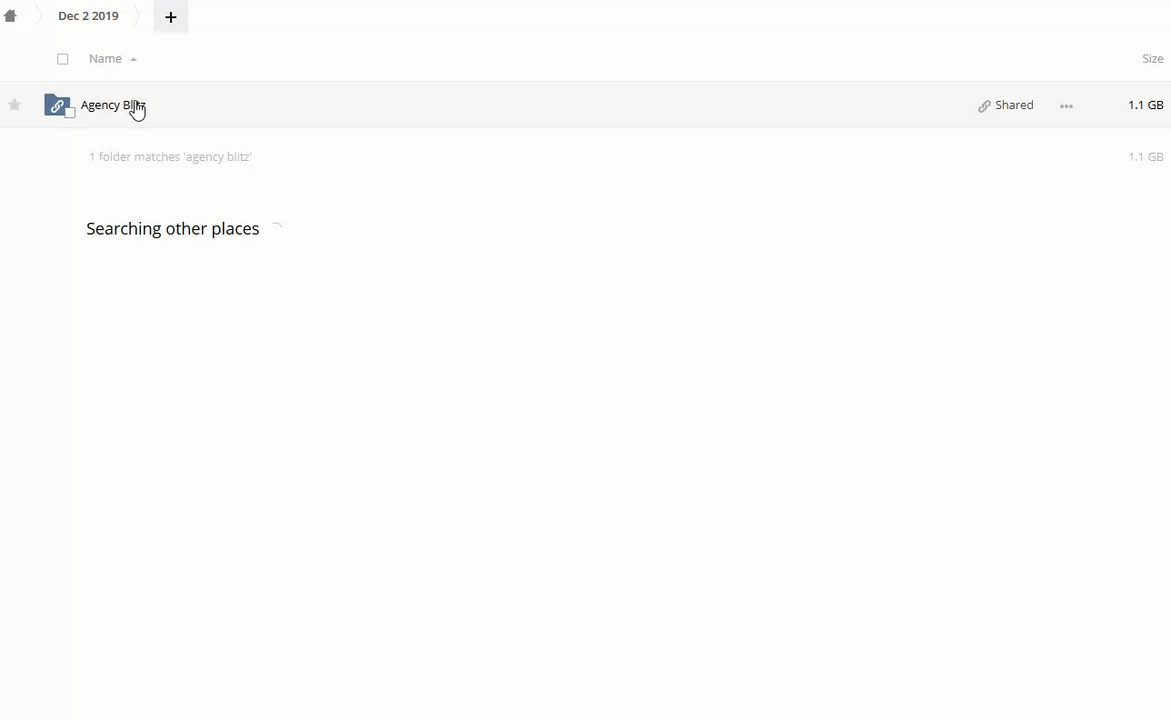
Task: Open the 'Dec 2 2019' breadcrumb folder
Action: [x=88, y=16]
